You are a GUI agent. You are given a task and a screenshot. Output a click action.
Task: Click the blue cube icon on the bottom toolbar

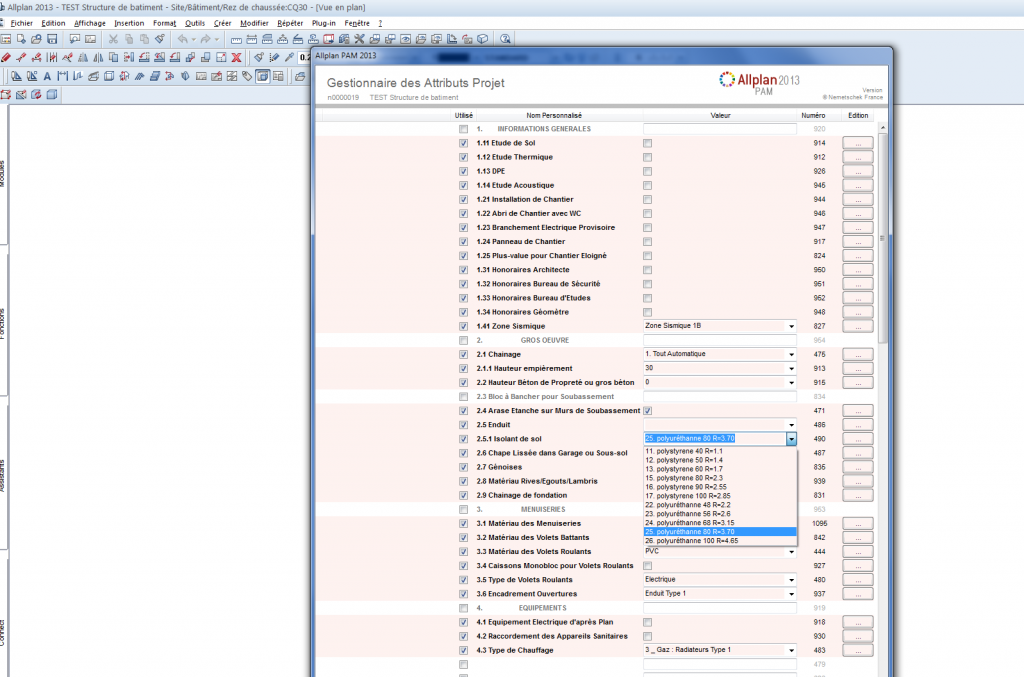[52, 95]
